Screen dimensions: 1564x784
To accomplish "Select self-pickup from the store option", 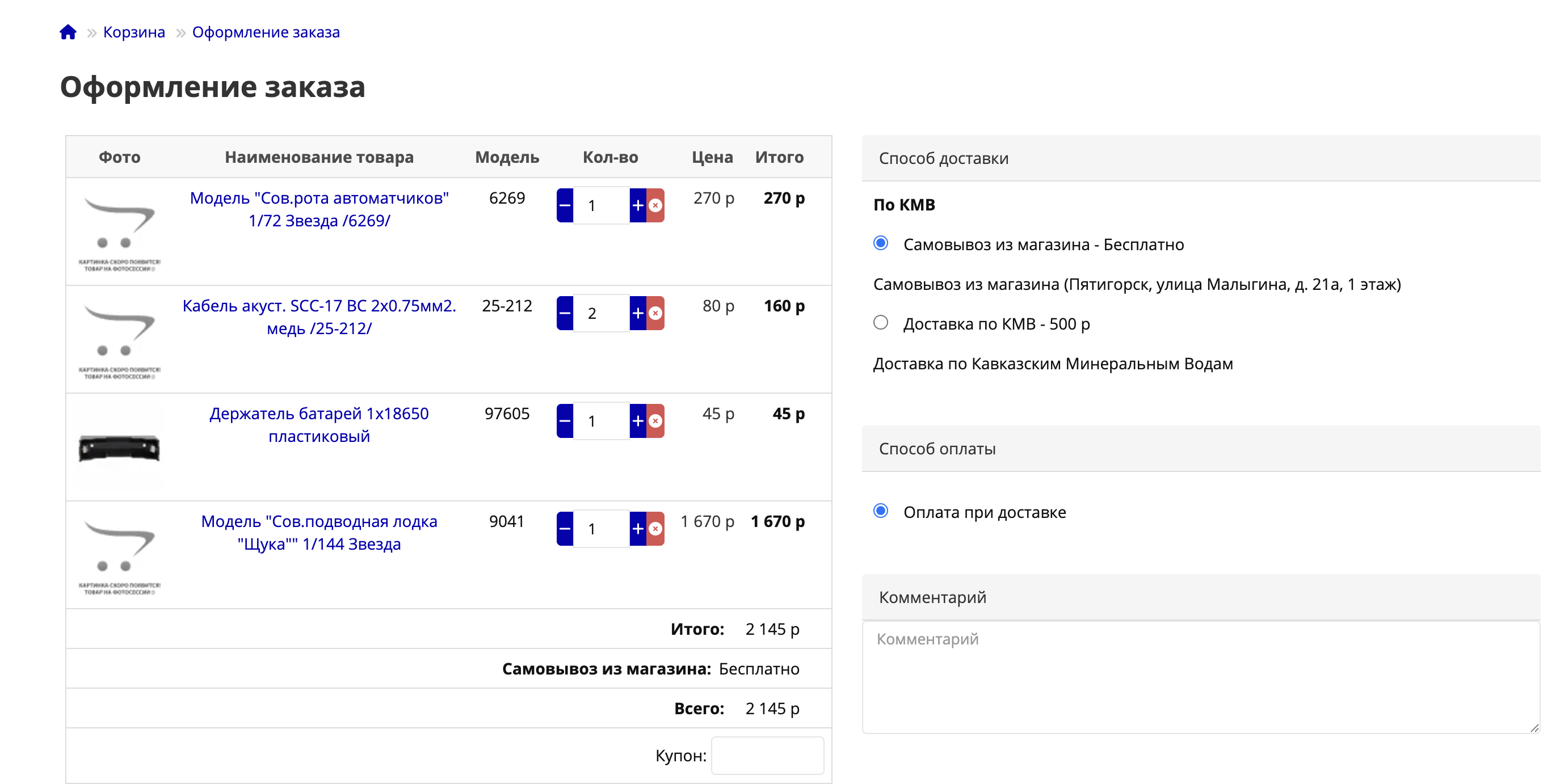I will (x=880, y=243).
